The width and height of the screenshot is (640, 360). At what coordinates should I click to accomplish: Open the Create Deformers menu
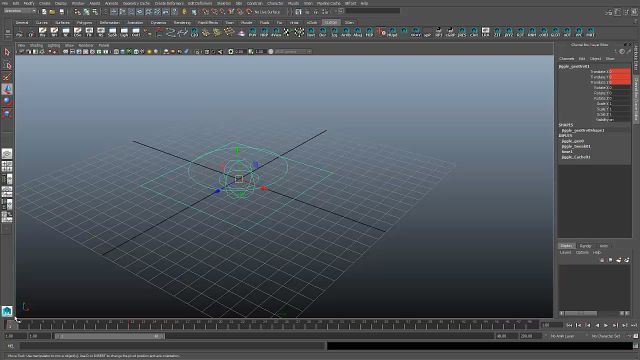[x=169, y=3]
